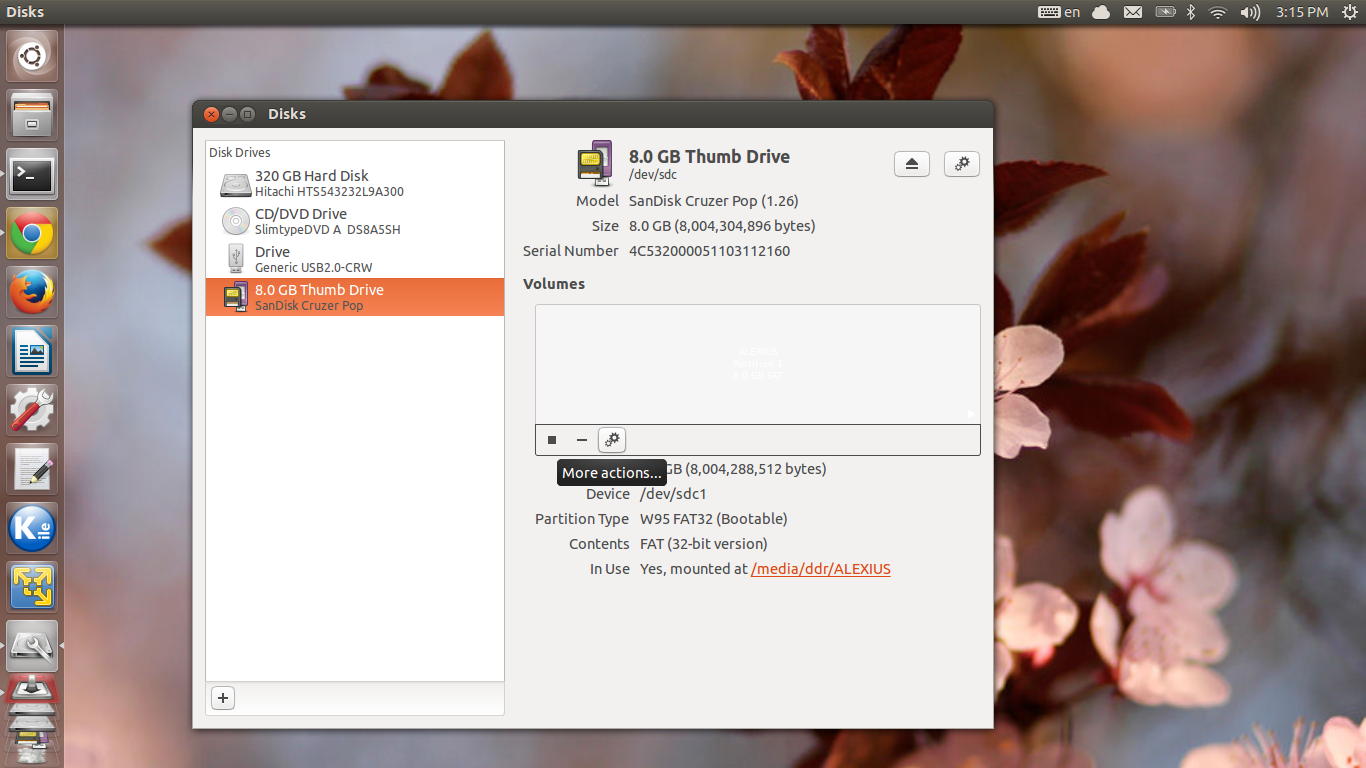Open More actions for the partition
This screenshot has width=1366, height=768.
pos(611,440)
